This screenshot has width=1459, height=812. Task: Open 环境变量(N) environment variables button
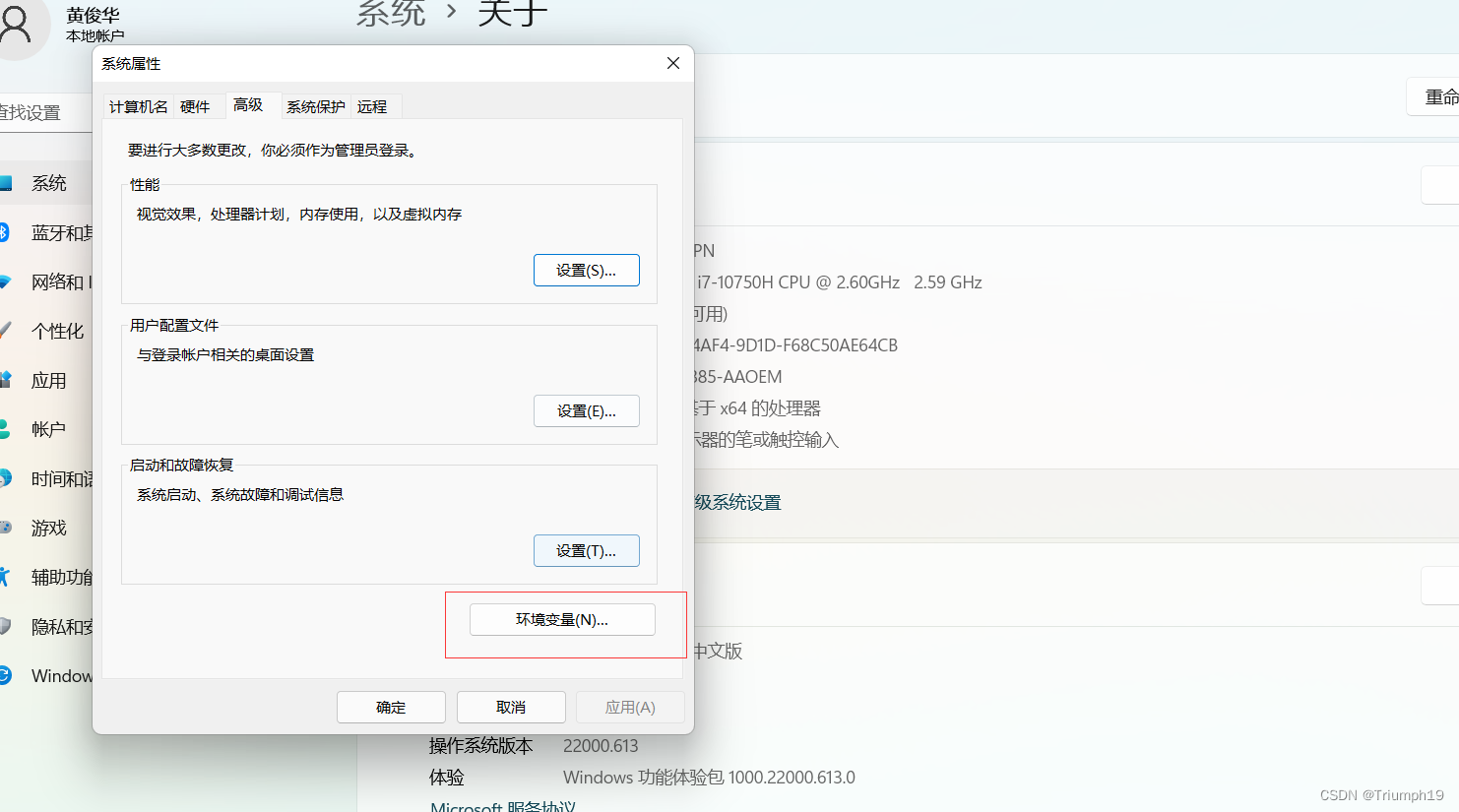pos(562,620)
